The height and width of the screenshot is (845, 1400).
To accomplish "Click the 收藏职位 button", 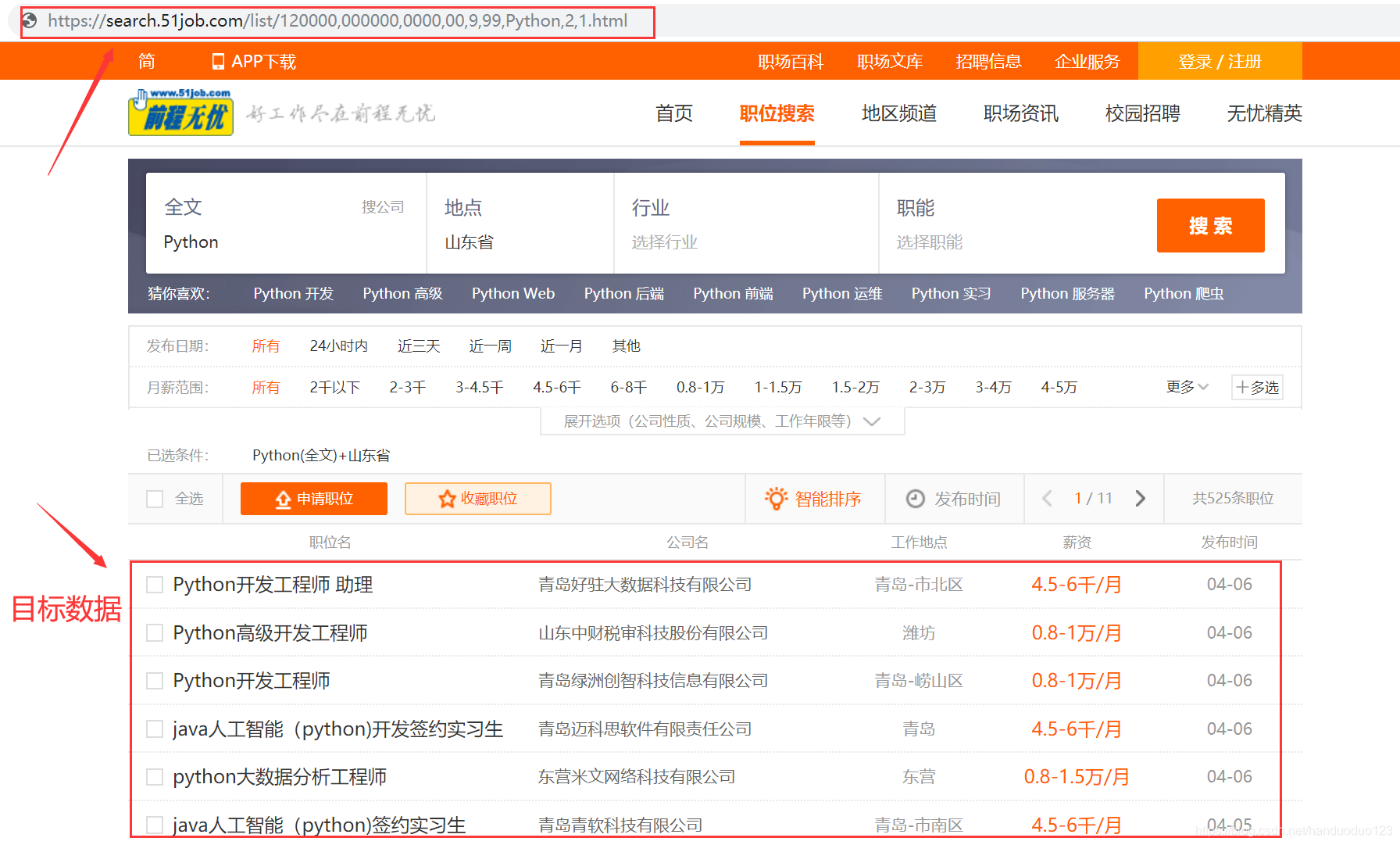I will pyautogui.click(x=478, y=499).
